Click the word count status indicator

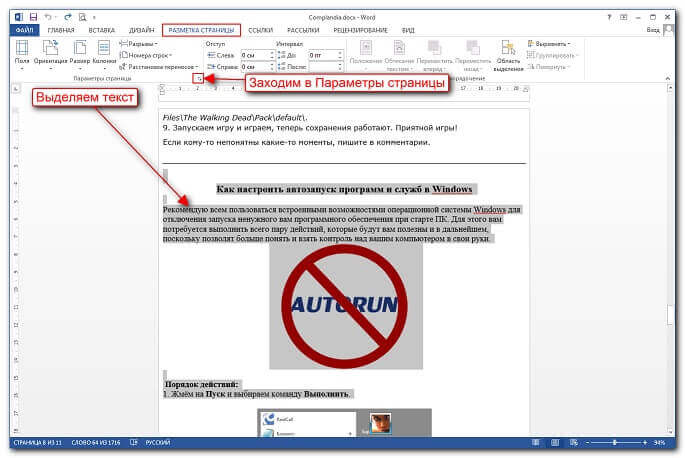[96, 443]
